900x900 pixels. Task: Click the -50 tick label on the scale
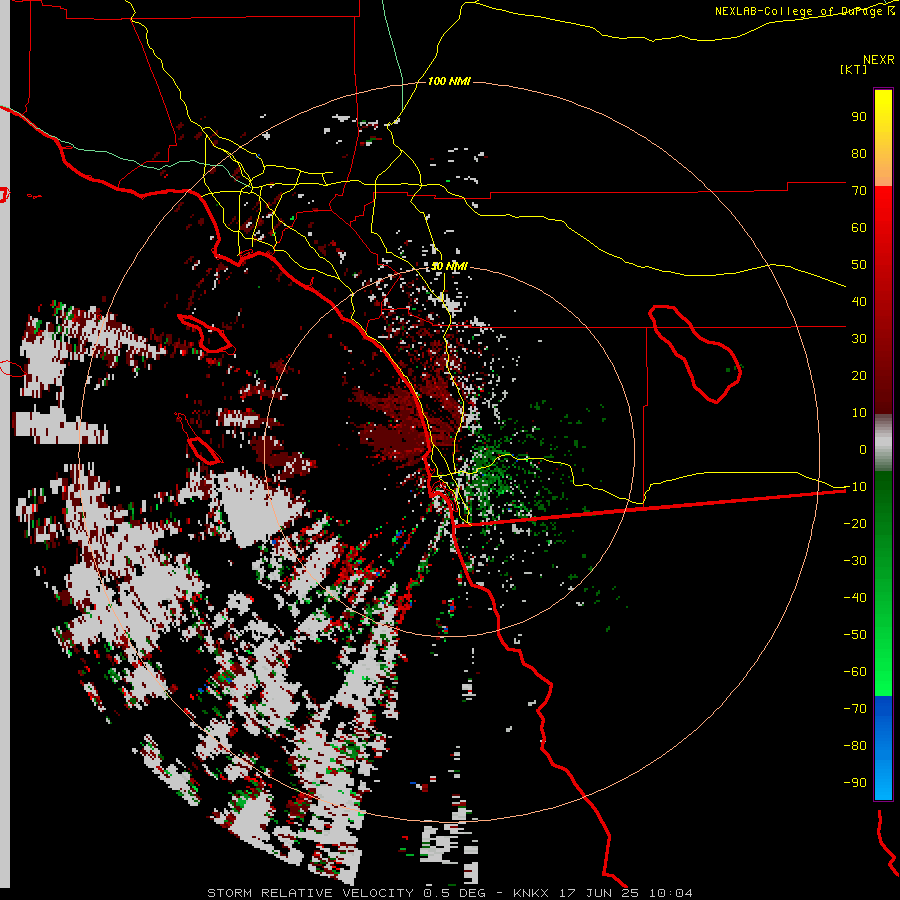click(855, 634)
